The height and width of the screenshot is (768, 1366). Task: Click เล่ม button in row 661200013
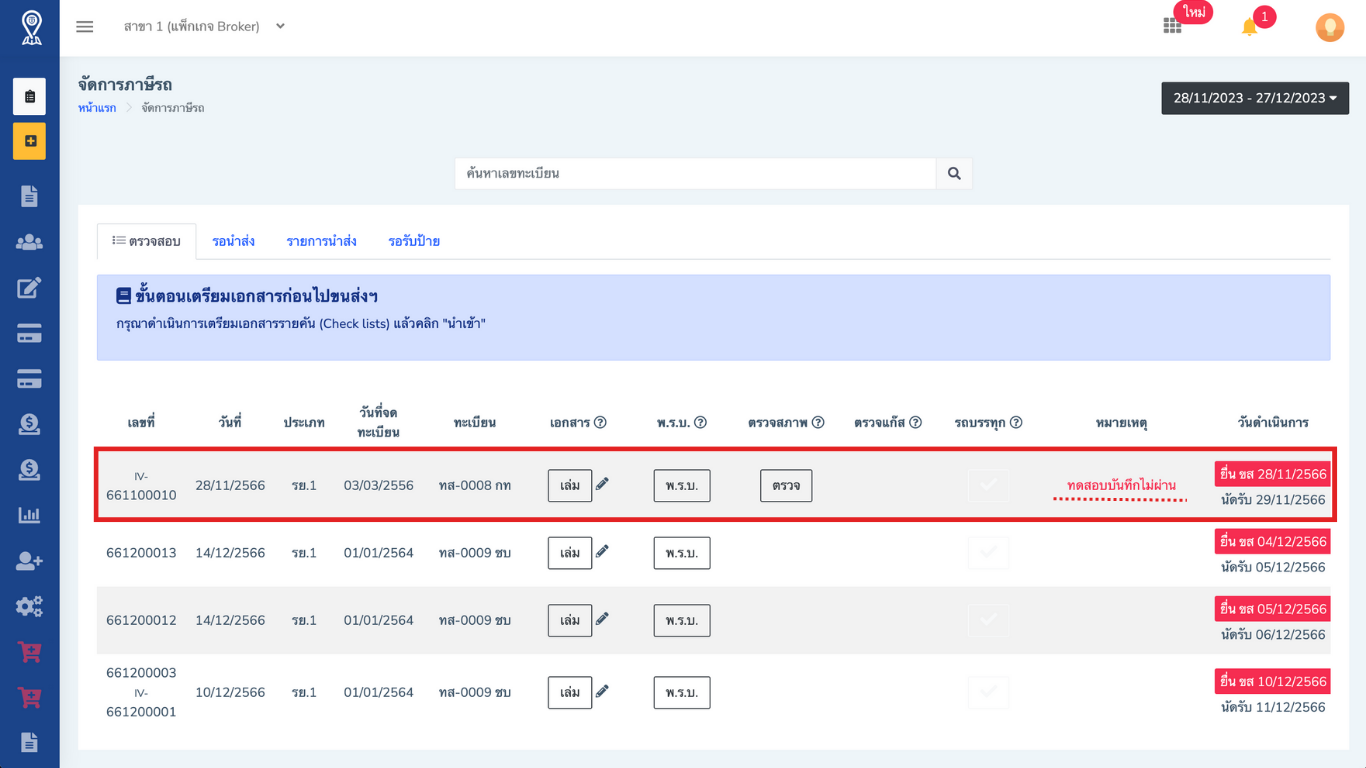pyautogui.click(x=570, y=553)
